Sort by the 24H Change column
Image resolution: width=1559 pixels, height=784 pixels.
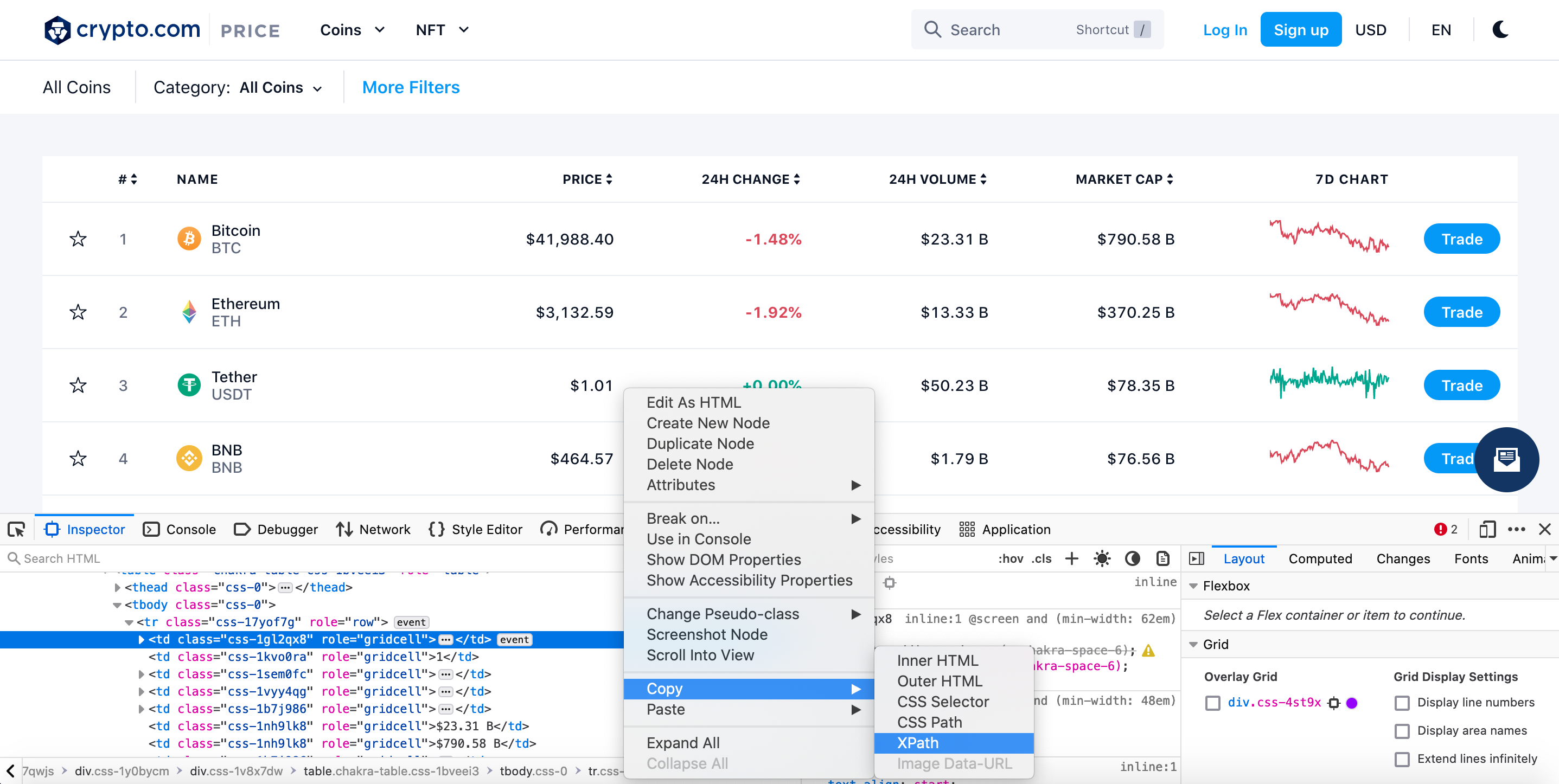click(x=750, y=179)
